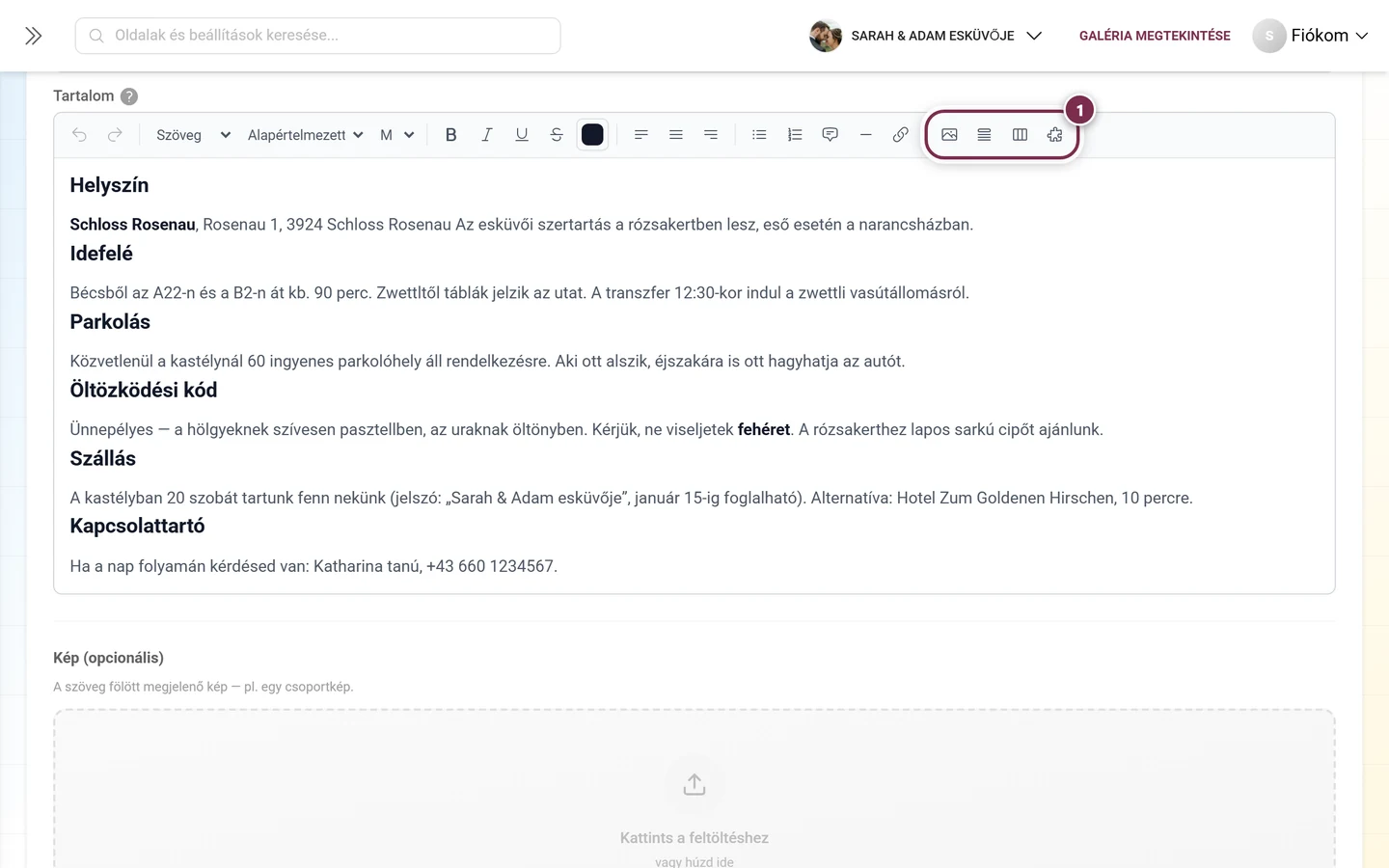The height and width of the screenshot is (868, 1389).
Task: Click the Parkolás heading in the editor
Action: [x=110, y=322]
